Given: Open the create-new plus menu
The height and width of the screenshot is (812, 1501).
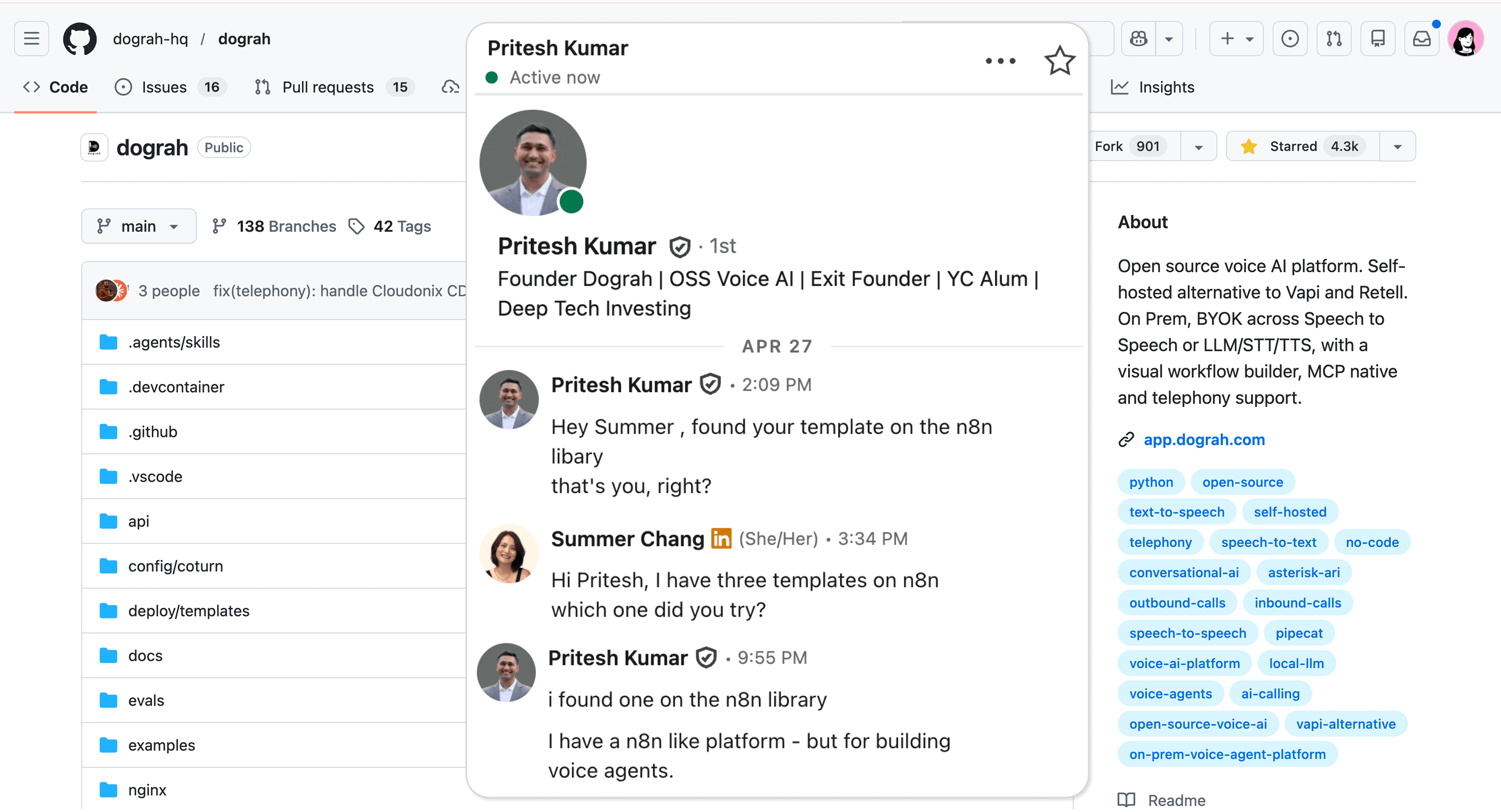Looking at the screenshot, I should click(x=1236, y=38).
